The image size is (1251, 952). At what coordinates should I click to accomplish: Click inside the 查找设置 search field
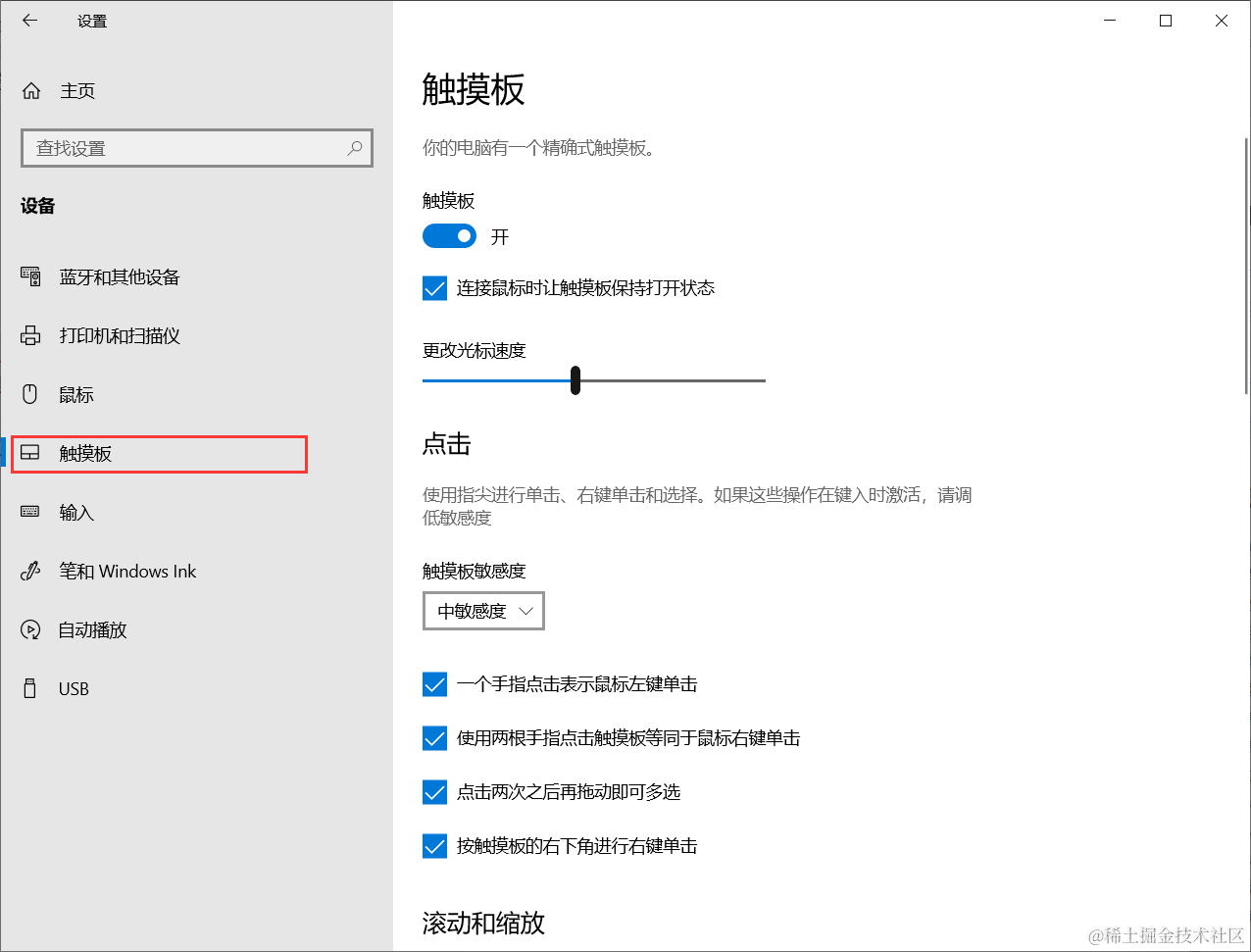(x=176, y=148)
